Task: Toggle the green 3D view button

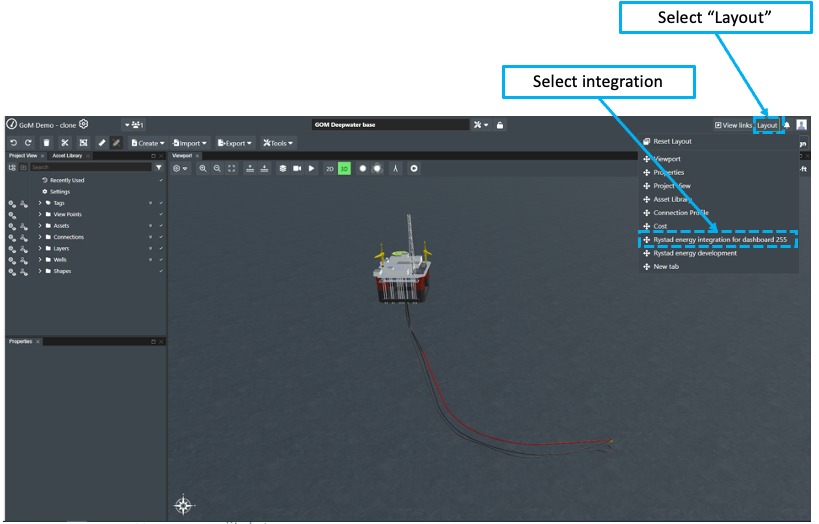Action: point(344,169)
